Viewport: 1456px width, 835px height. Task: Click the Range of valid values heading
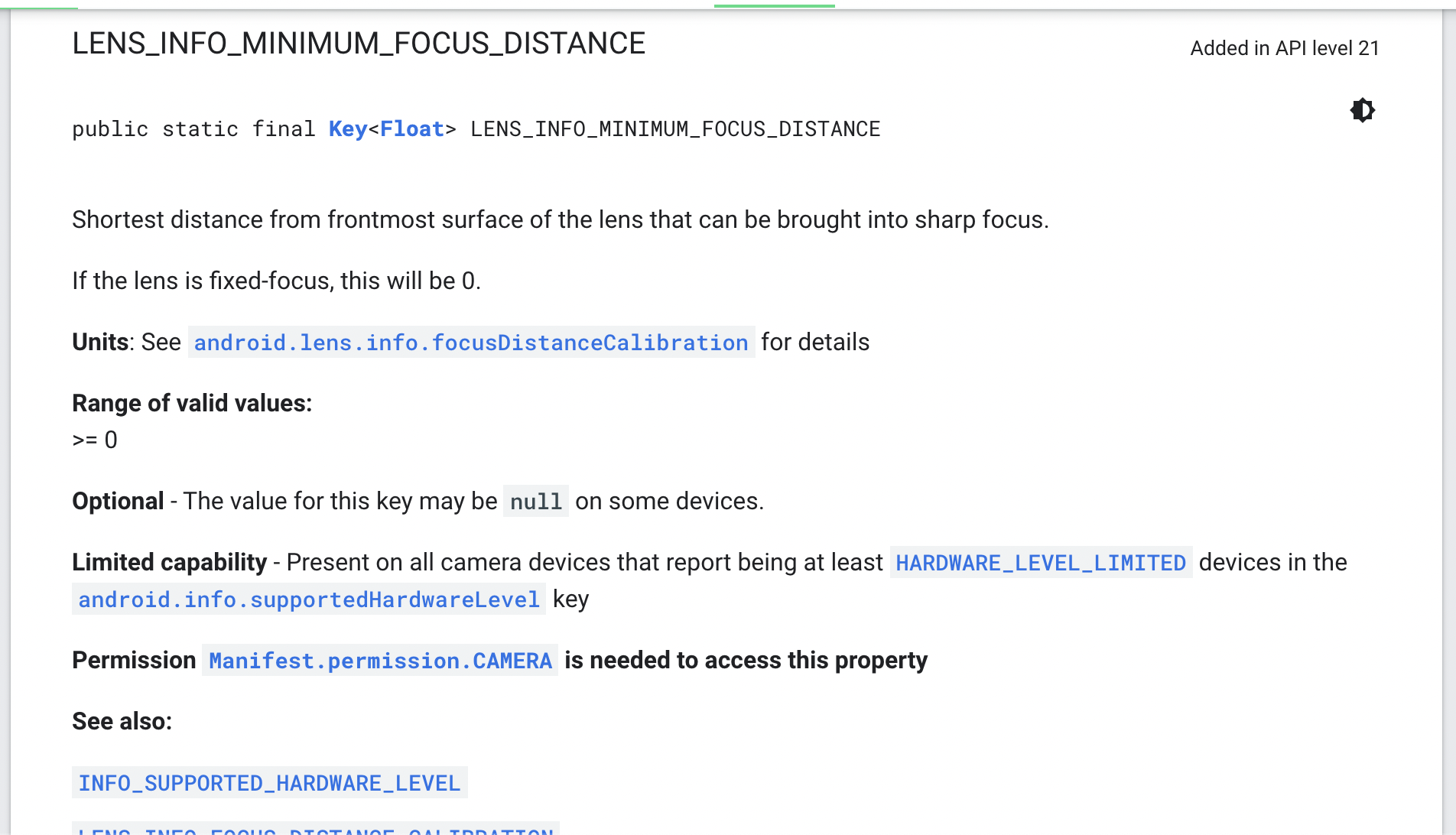click(192, 403)
